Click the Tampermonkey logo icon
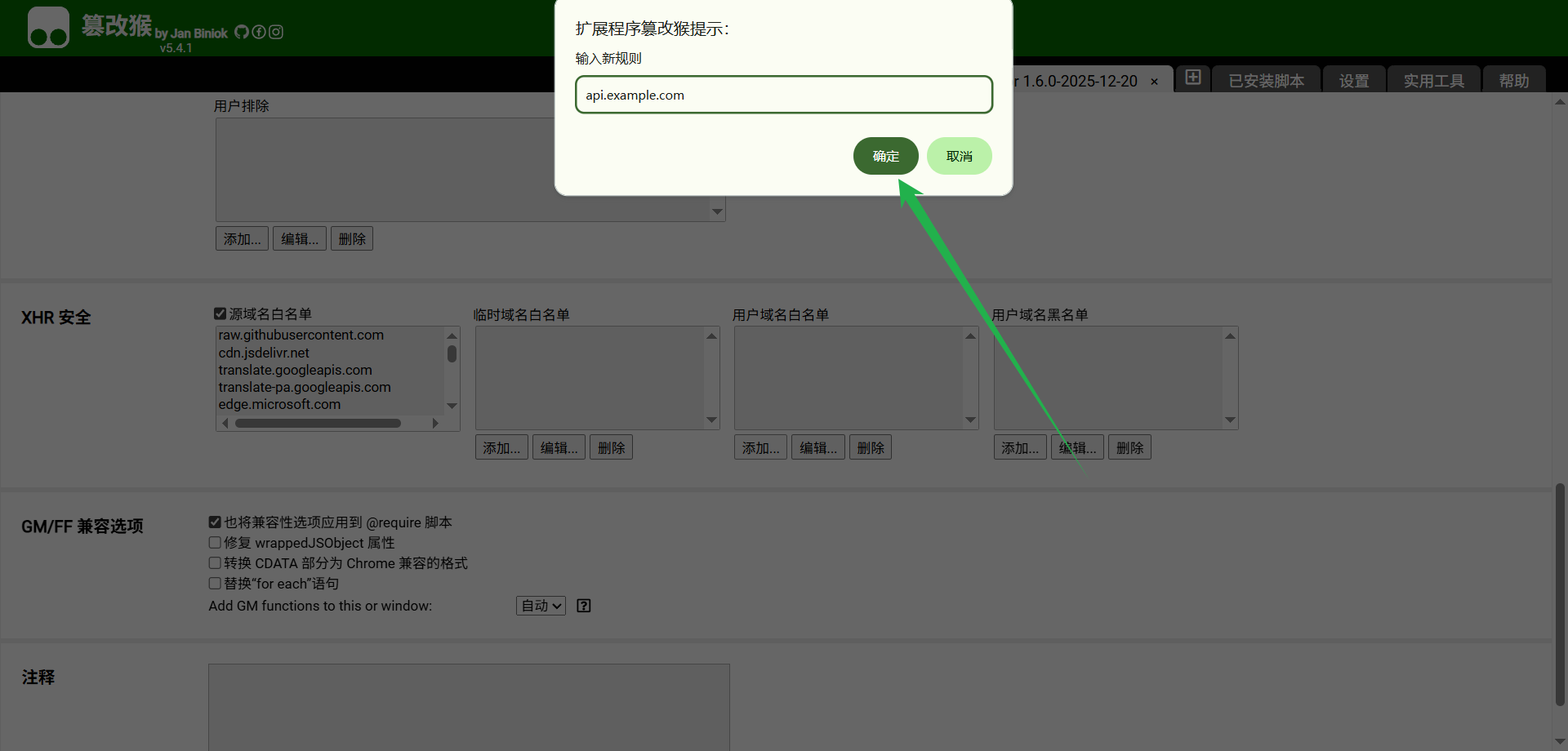This screenshot has width=1568, height=751. (48, 28)
